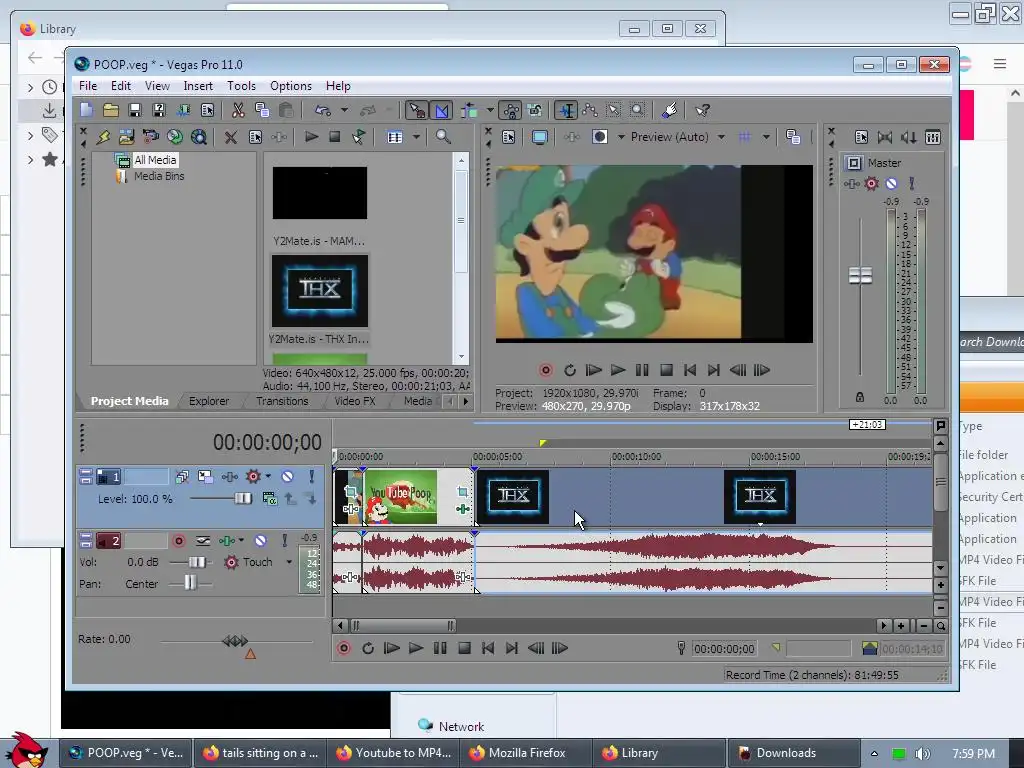1024x768 pixels.
Task: Toggle Automatic Crossfades button
Action: pyautogui.click(x=442, y=110)
